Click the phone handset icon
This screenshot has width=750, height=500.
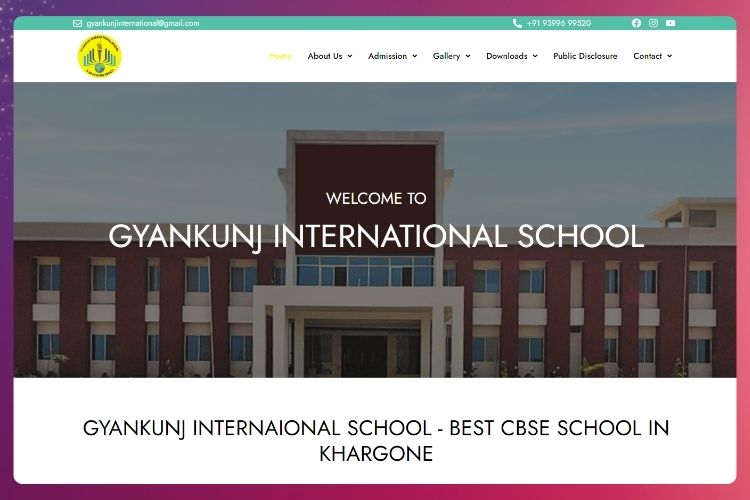[x=517, y=23]
